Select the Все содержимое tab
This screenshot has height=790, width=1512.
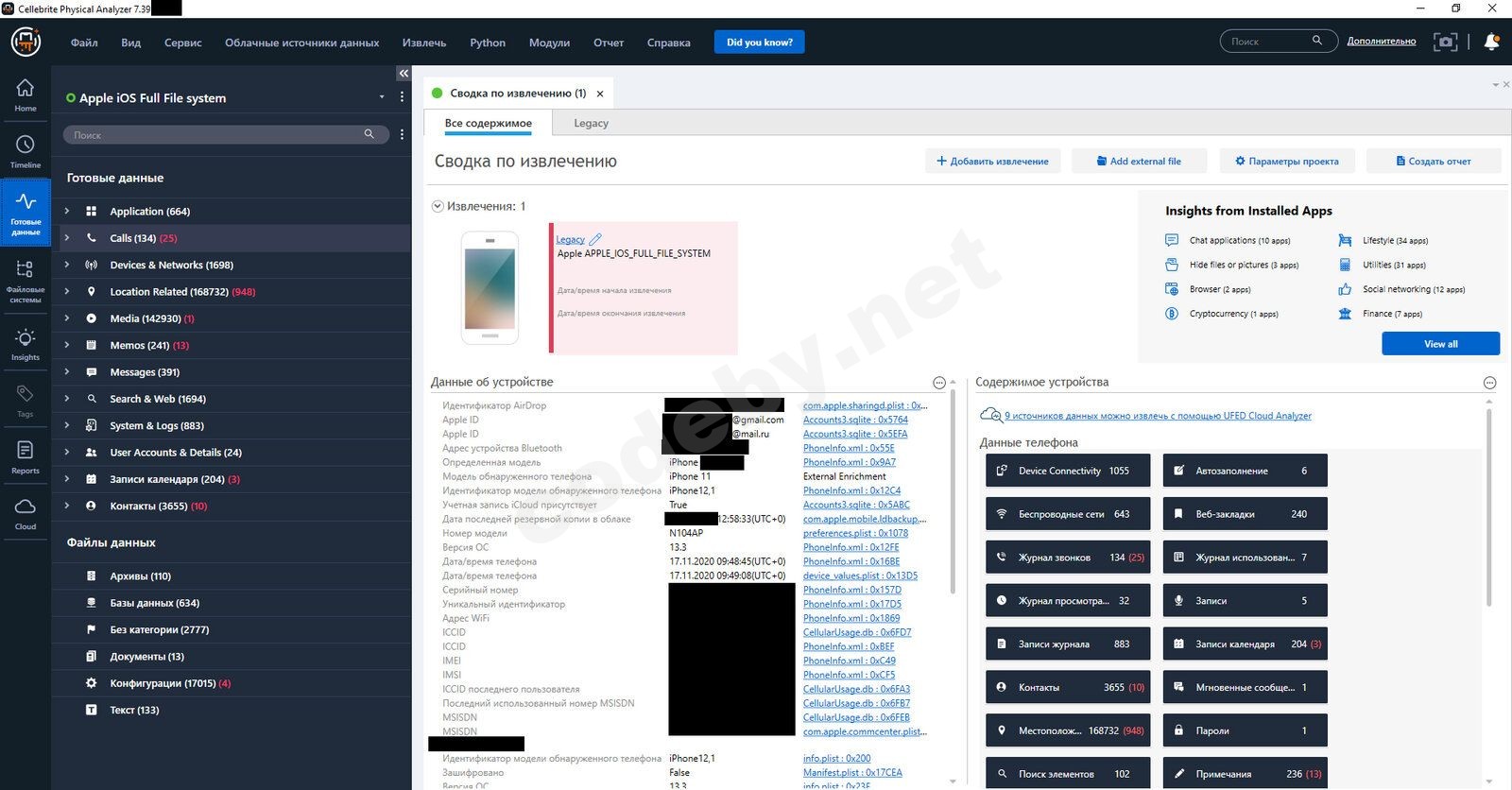coord(489,123)
